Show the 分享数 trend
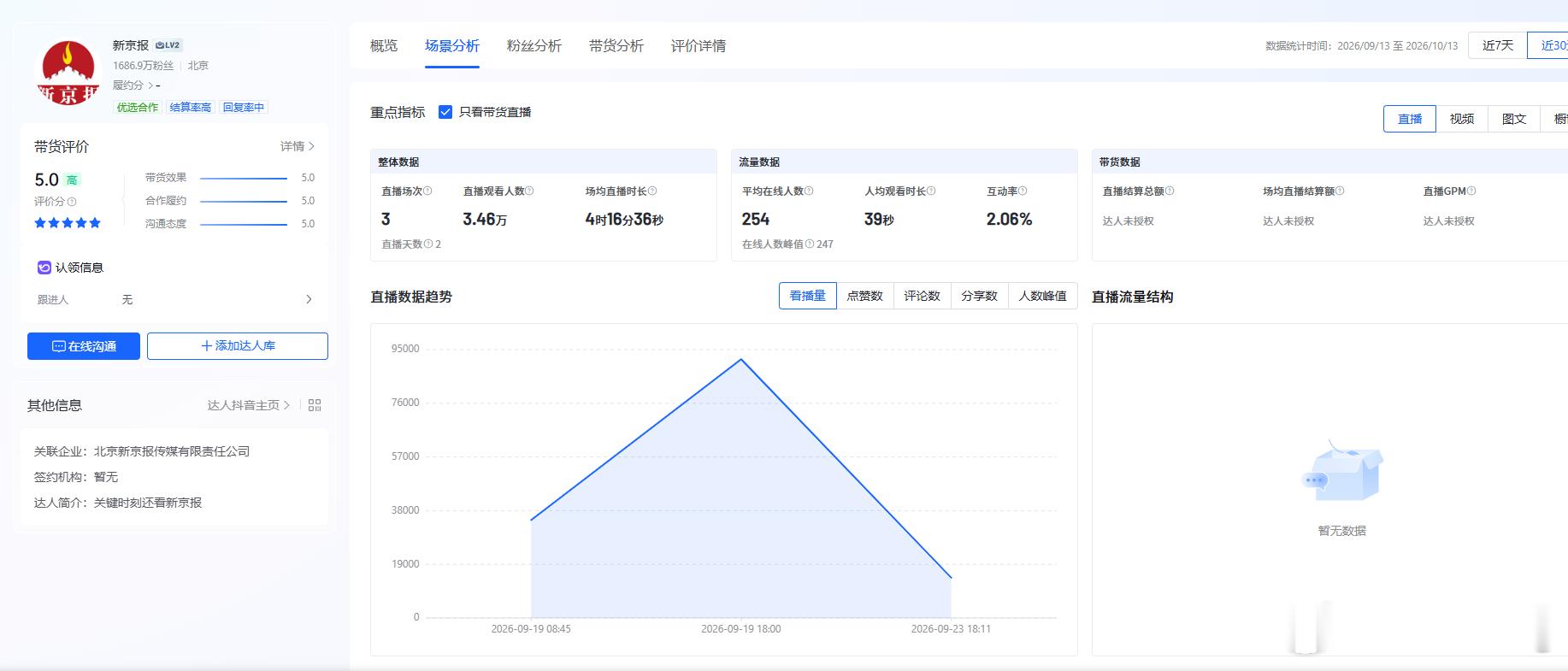Image resolution: width=1568 pixels, height=671 pixels. click(x=979, y=296)
